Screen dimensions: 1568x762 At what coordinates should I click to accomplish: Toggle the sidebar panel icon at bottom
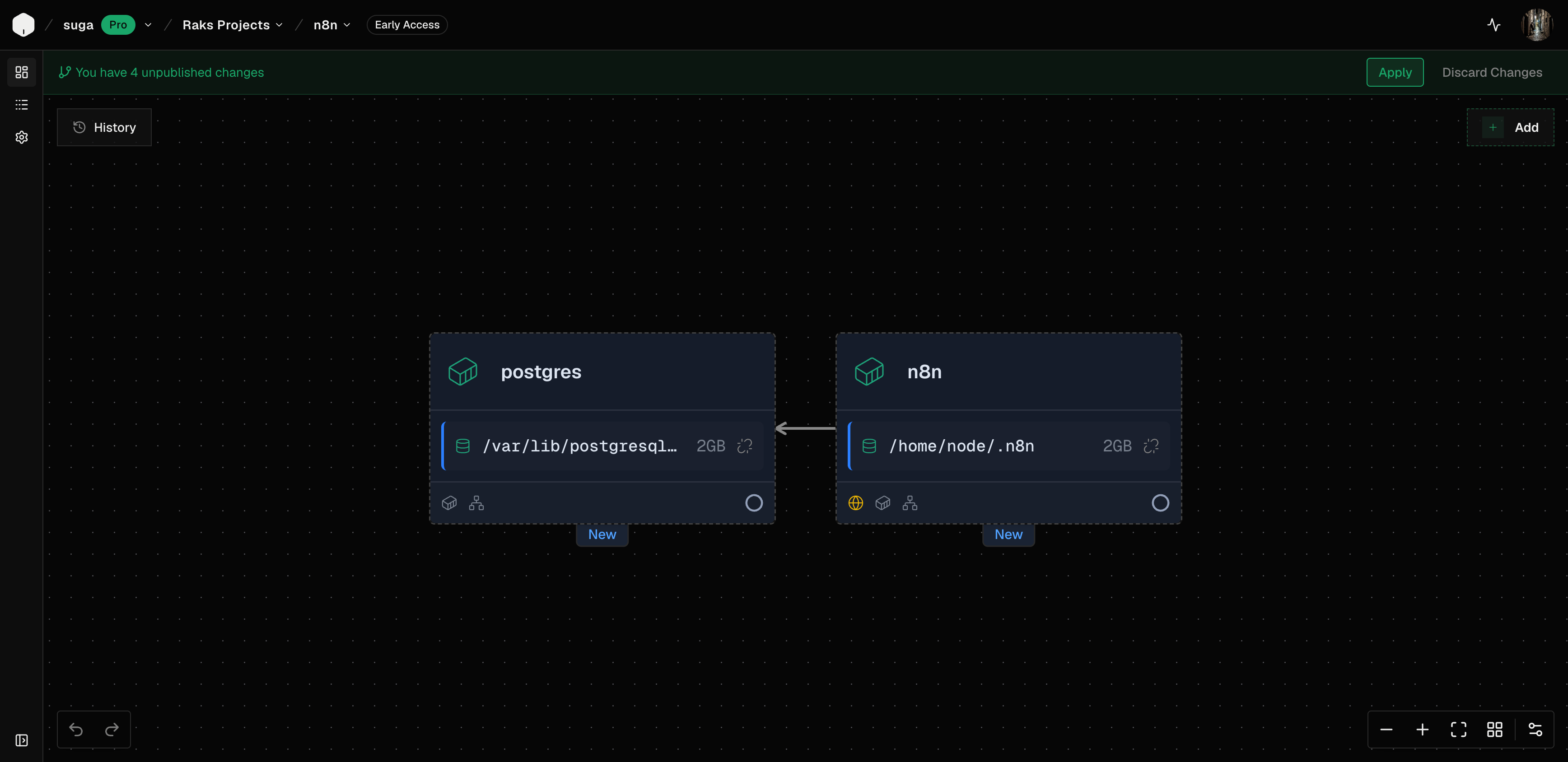21,740
